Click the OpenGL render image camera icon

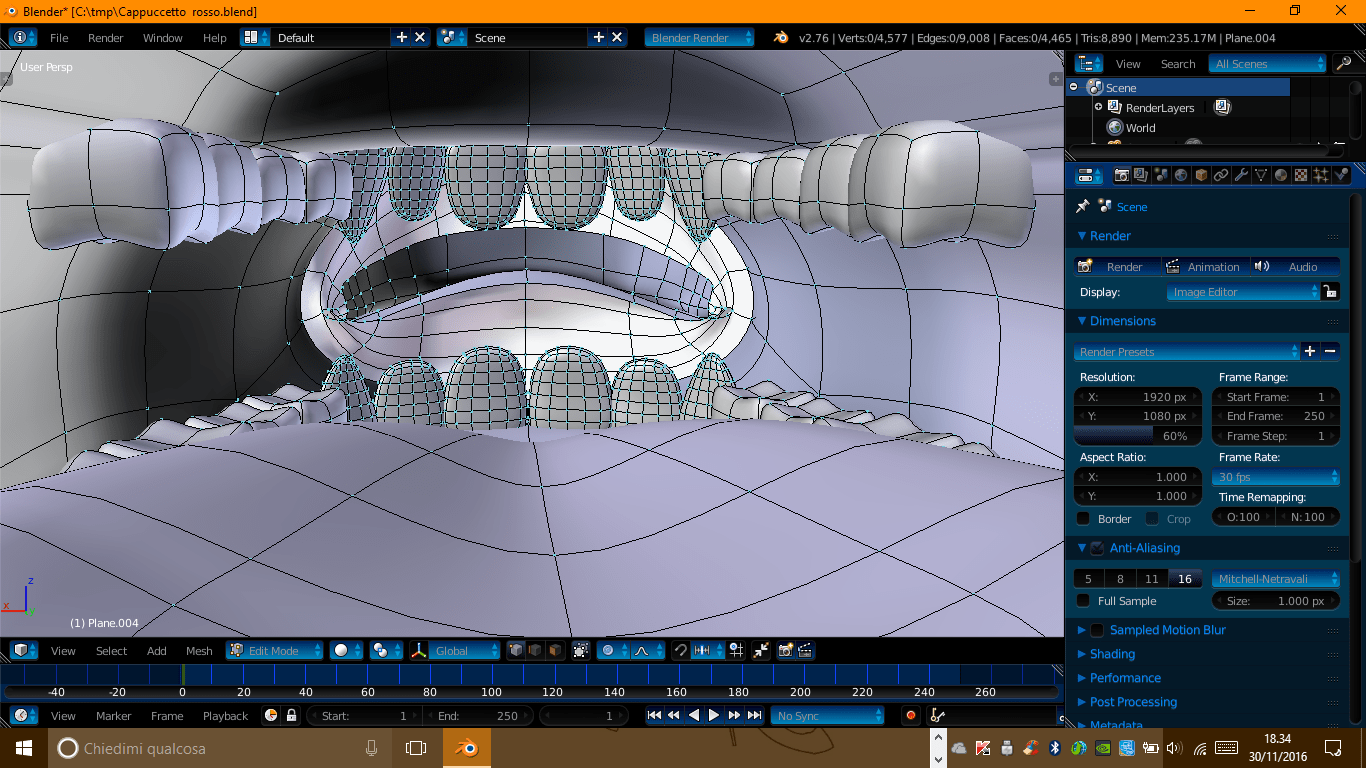pos(786,650)
